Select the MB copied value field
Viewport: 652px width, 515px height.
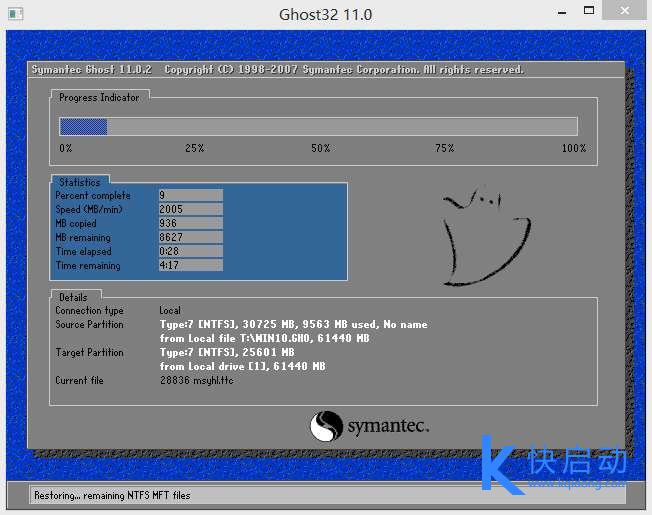click(x=190, y=224)
